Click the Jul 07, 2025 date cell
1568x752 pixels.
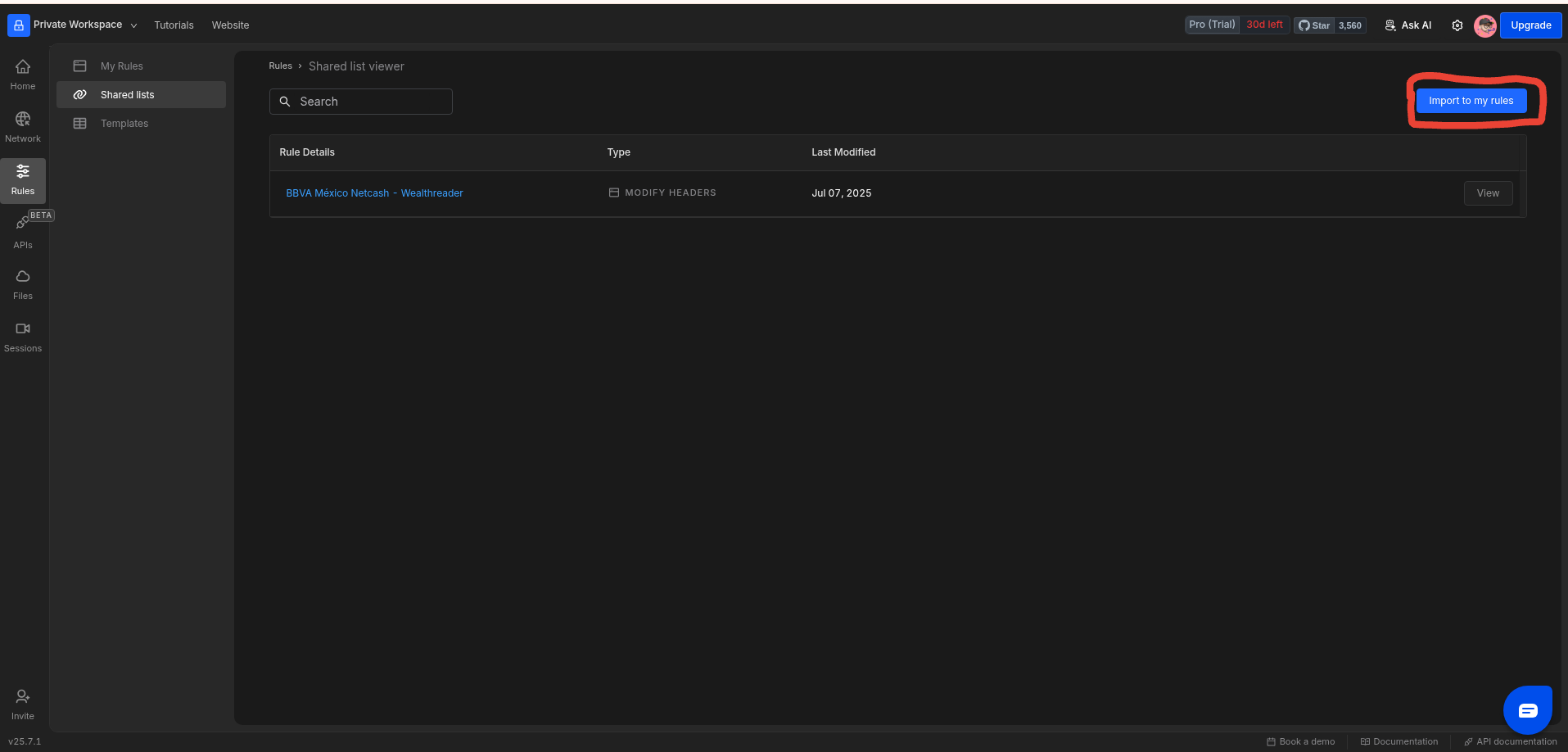[842, 193]
